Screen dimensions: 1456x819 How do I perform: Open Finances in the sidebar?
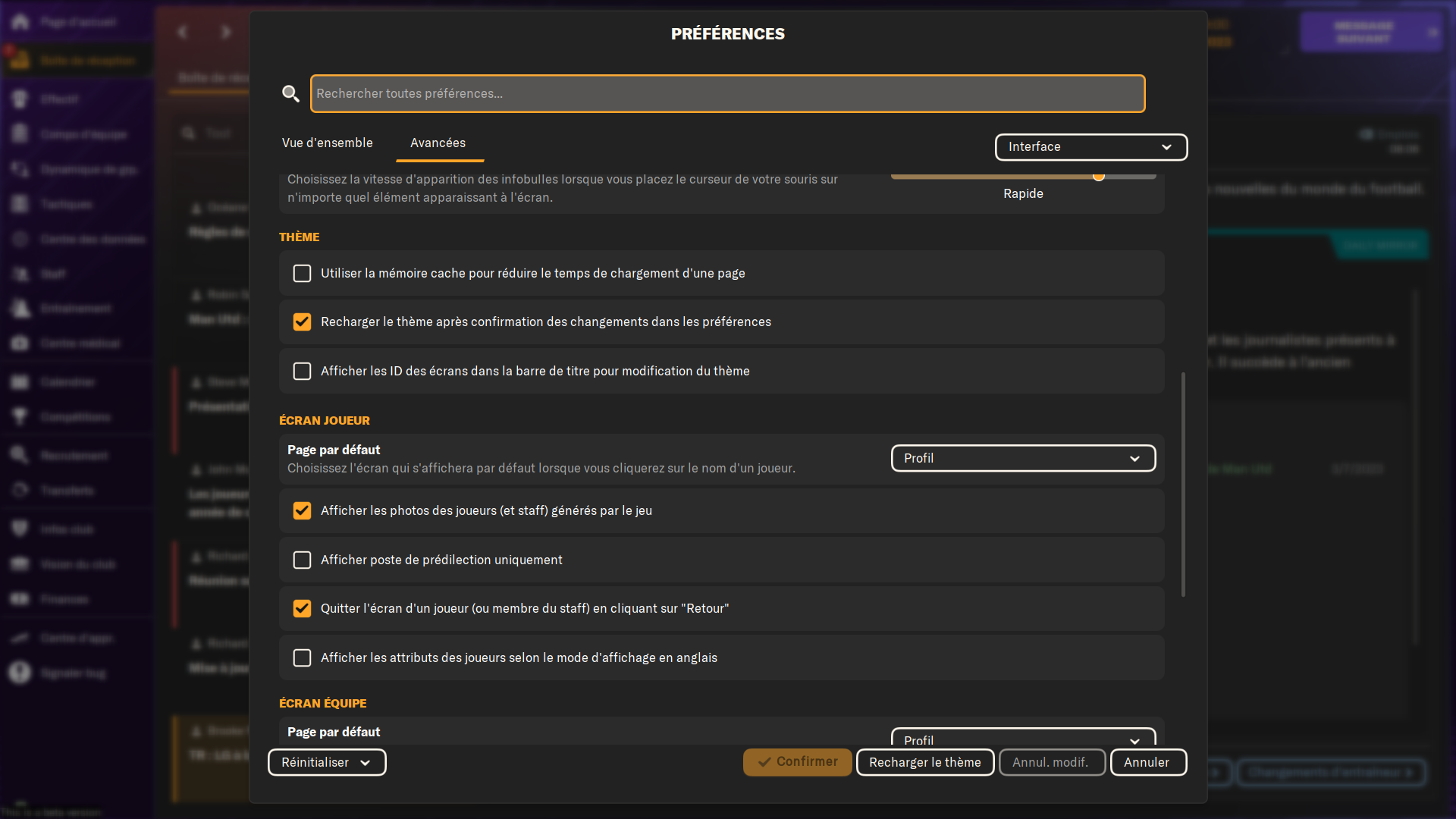[x=76, y=599]
